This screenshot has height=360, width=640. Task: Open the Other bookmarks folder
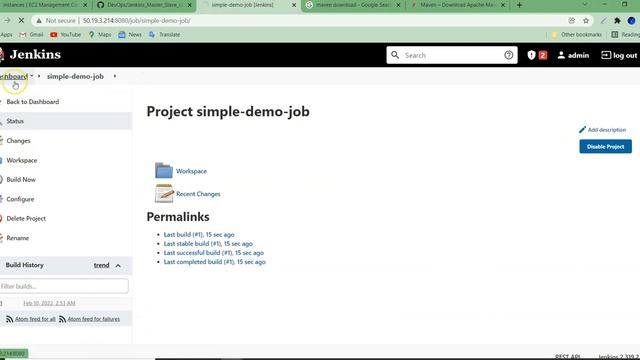[x=576, y=35]
